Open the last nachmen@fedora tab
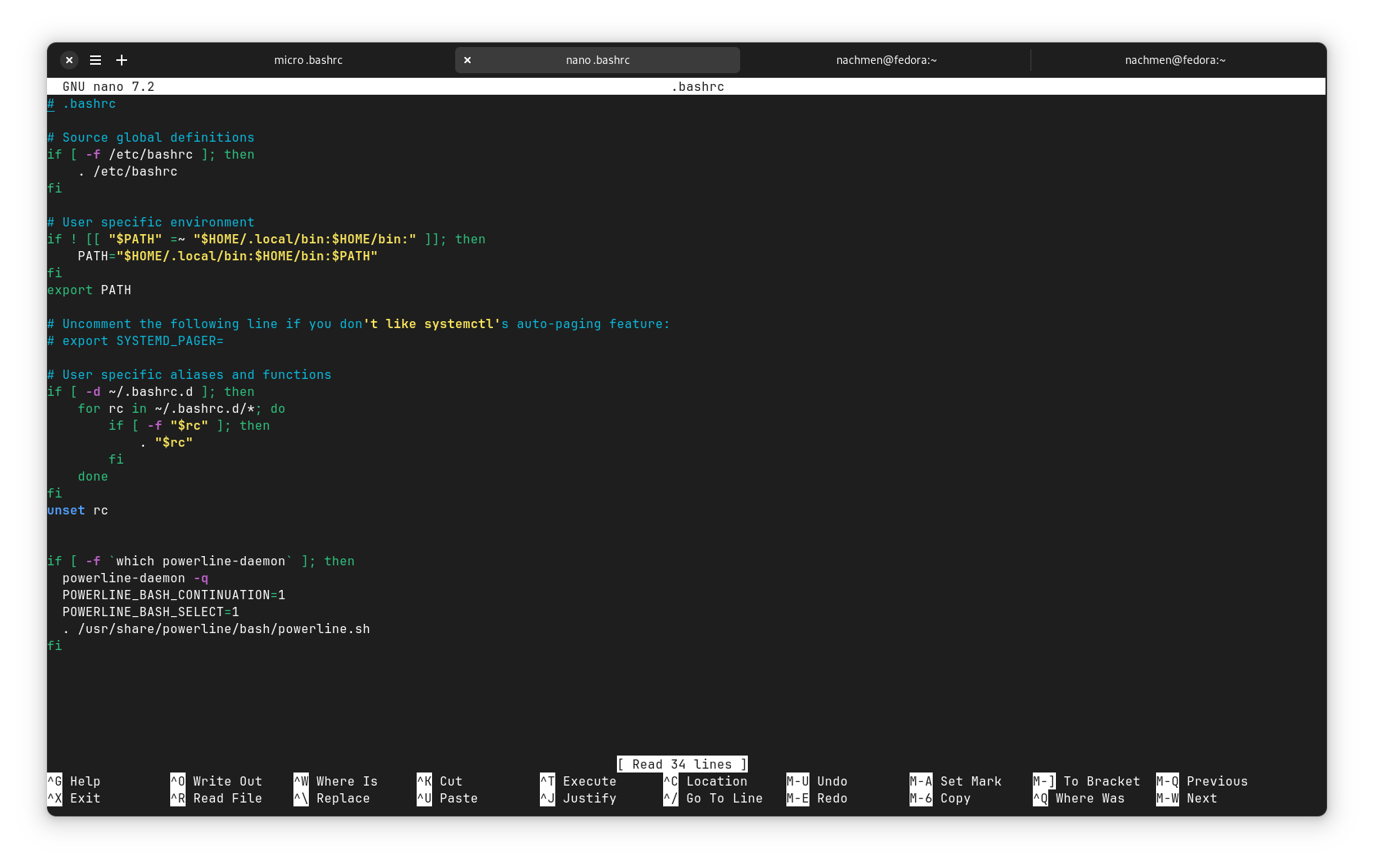 click(x=1175, y=60)
